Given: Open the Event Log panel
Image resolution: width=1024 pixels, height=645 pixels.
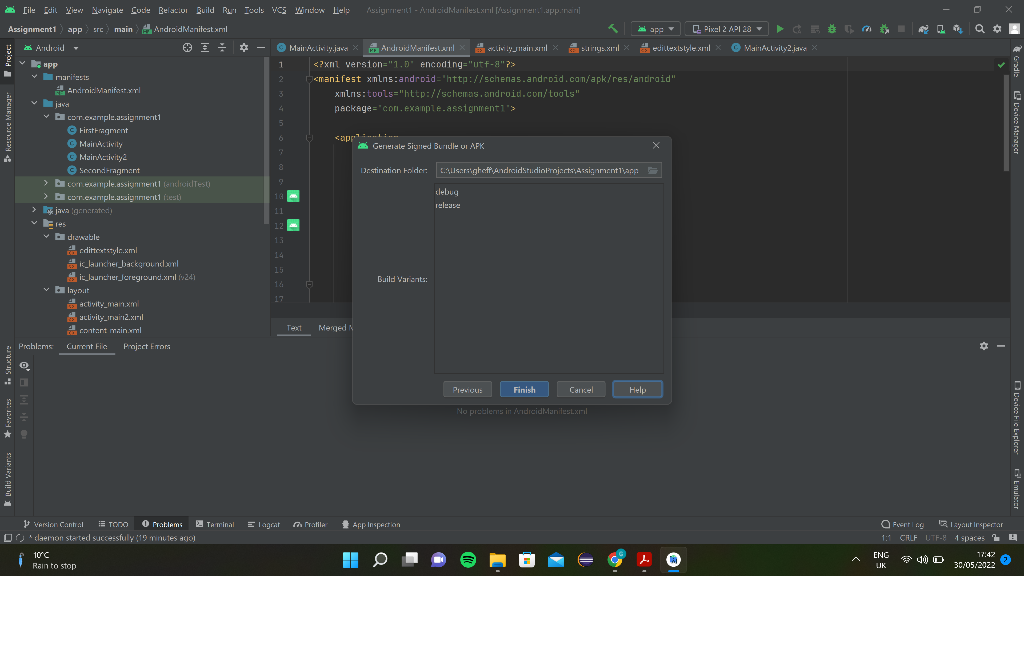Looking at the screenshot, I should (x=903, y=524).
